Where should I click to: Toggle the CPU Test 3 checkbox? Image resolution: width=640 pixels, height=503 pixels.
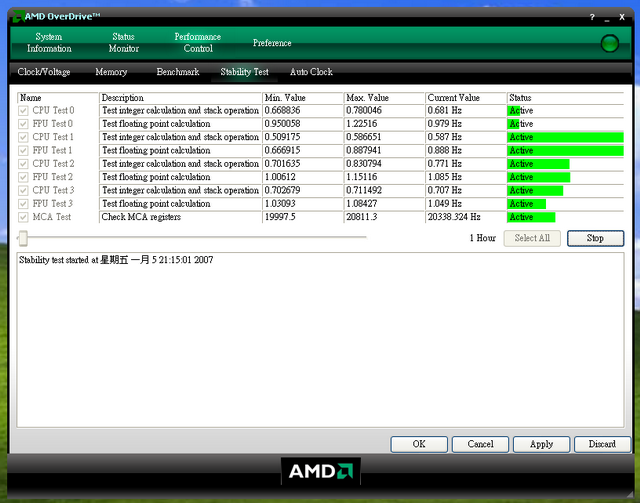coord(23,190)
